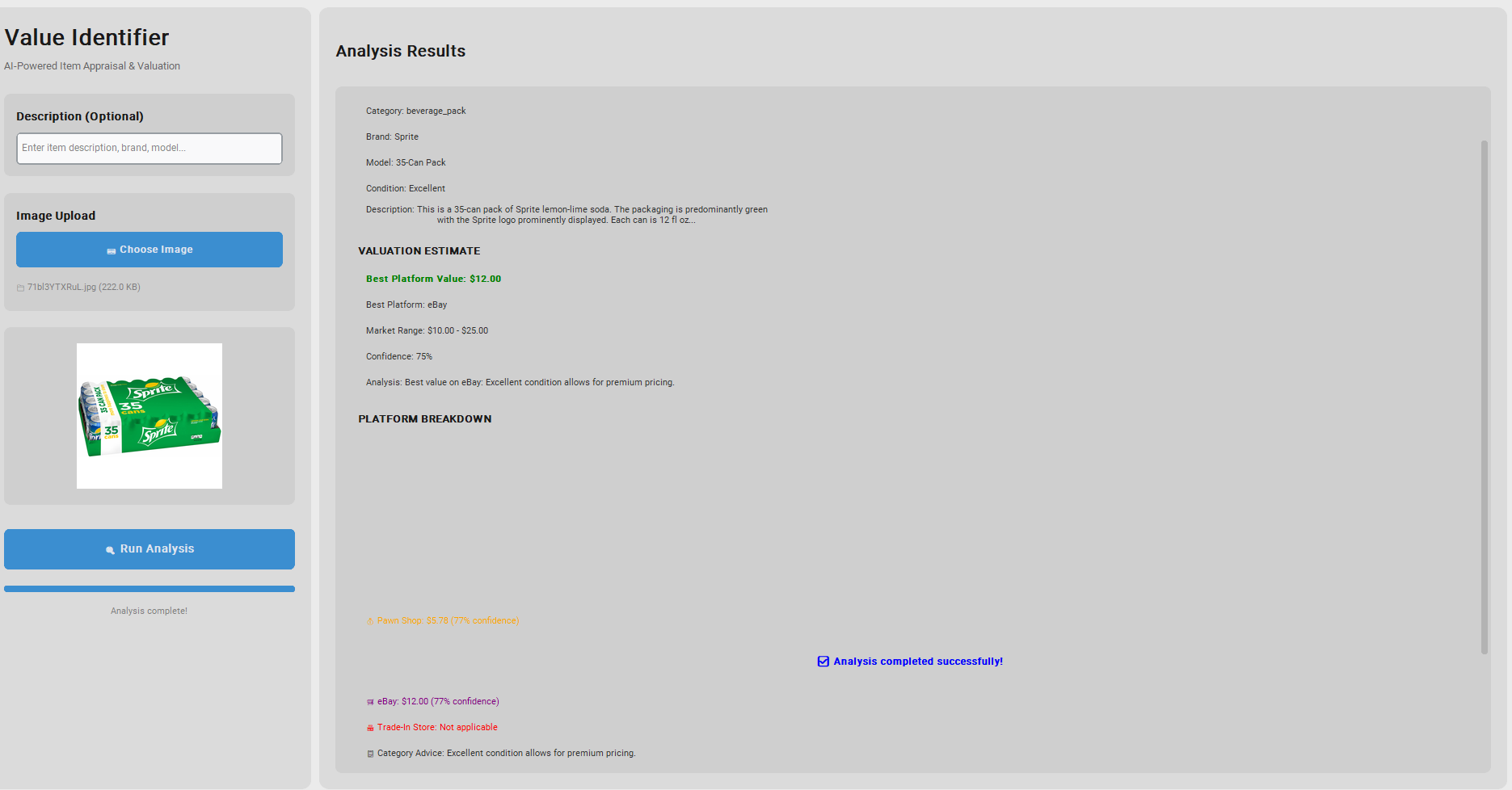Click the magnifier icon on Run Analysis
Viewport: 1512px width, 790px height.
pos(110,550)
